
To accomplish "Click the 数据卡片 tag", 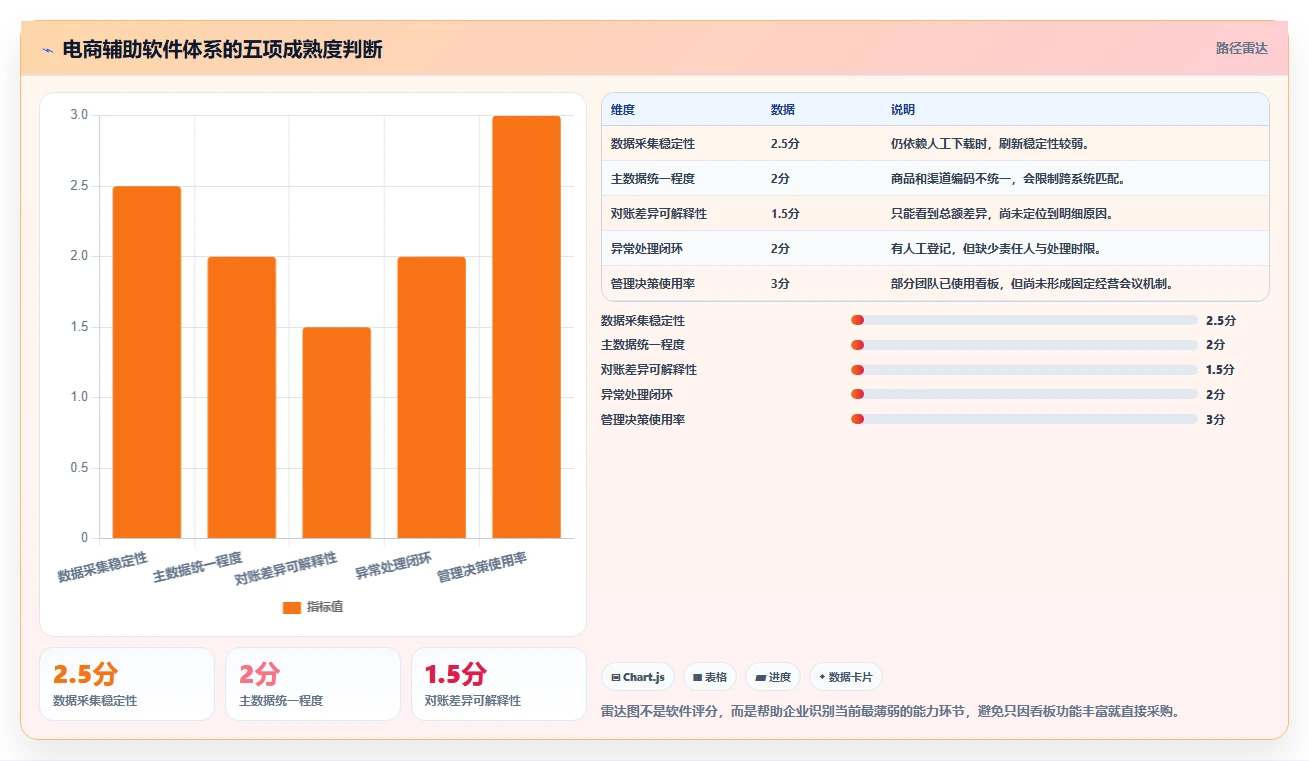I will [846, 677].
